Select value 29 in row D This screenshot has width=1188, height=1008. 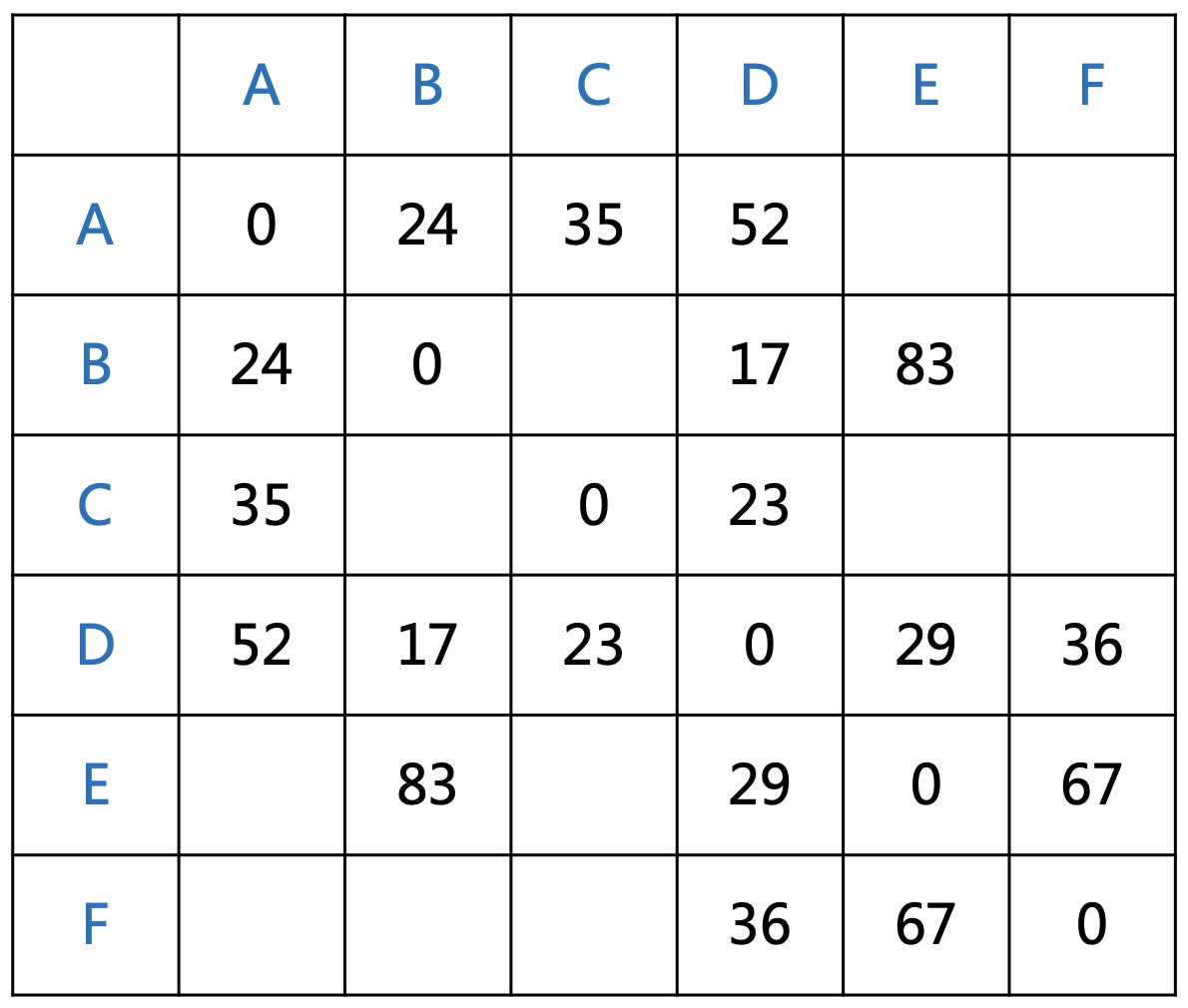coord(925,645)
